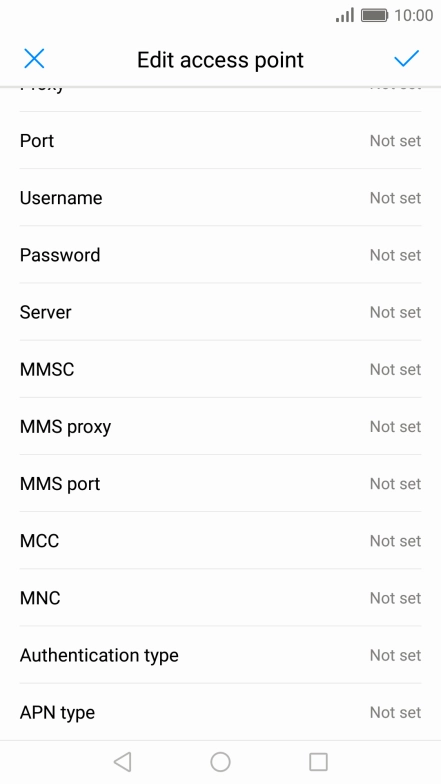Viewport: 441px width, 784px height.
Task: Tap the battery icon in status bar
Action: point(374,15)
